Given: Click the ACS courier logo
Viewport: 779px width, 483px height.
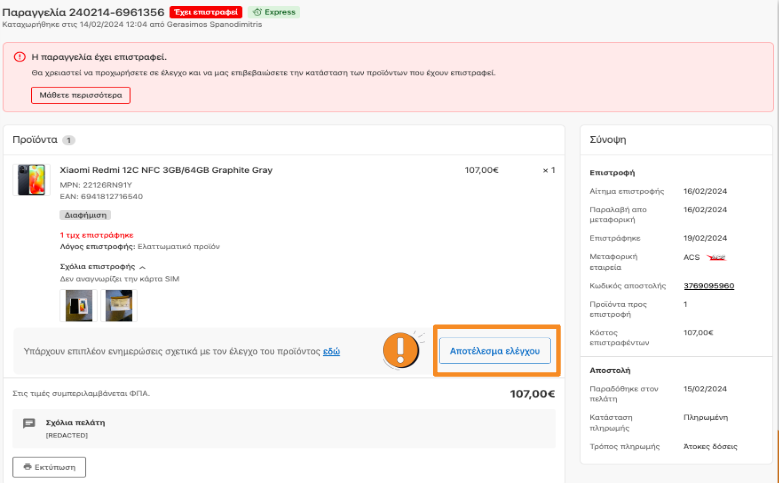Looking at the screenshot, I should tap(716, 257).
